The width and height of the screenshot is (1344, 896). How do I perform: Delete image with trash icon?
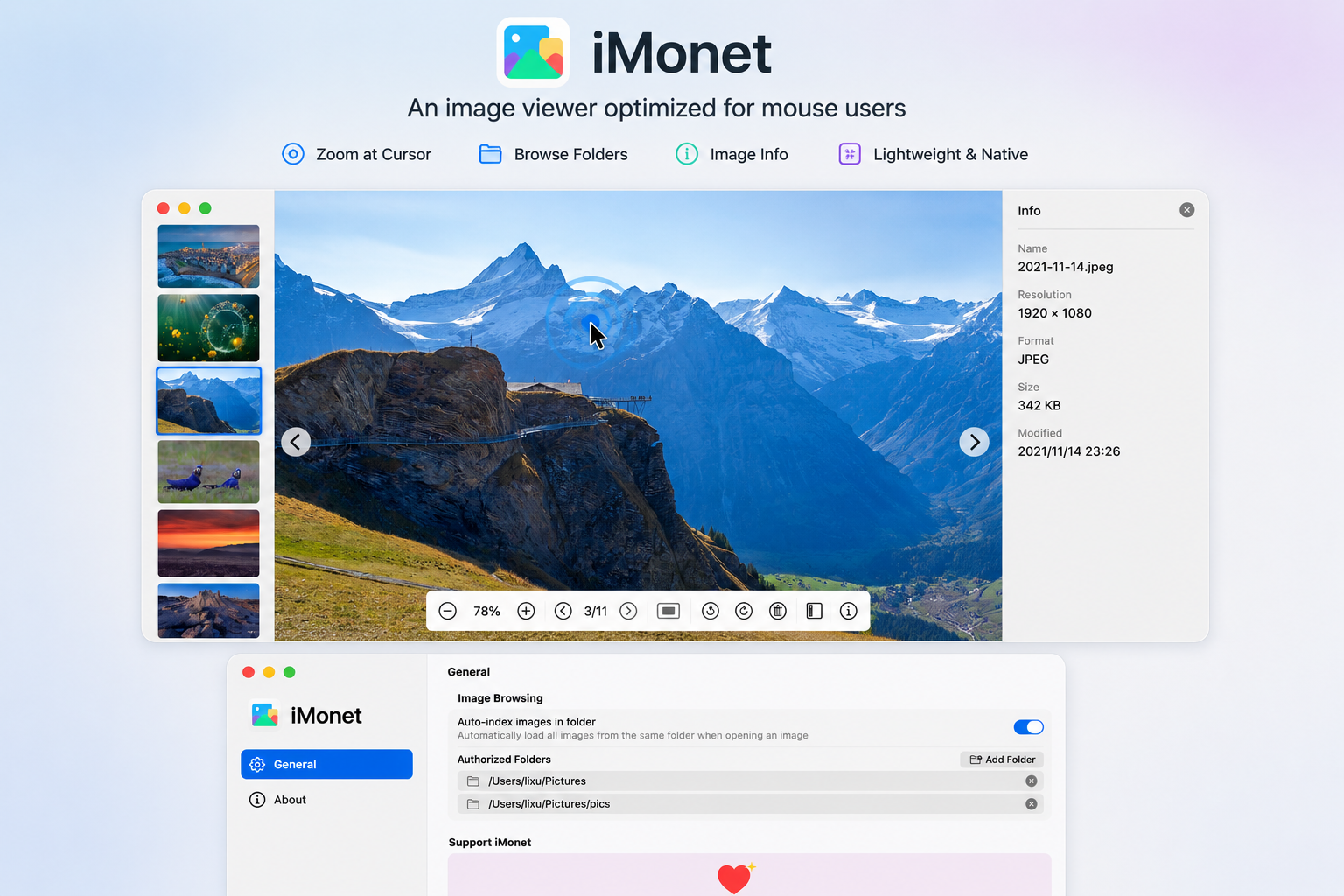(778, 611)
